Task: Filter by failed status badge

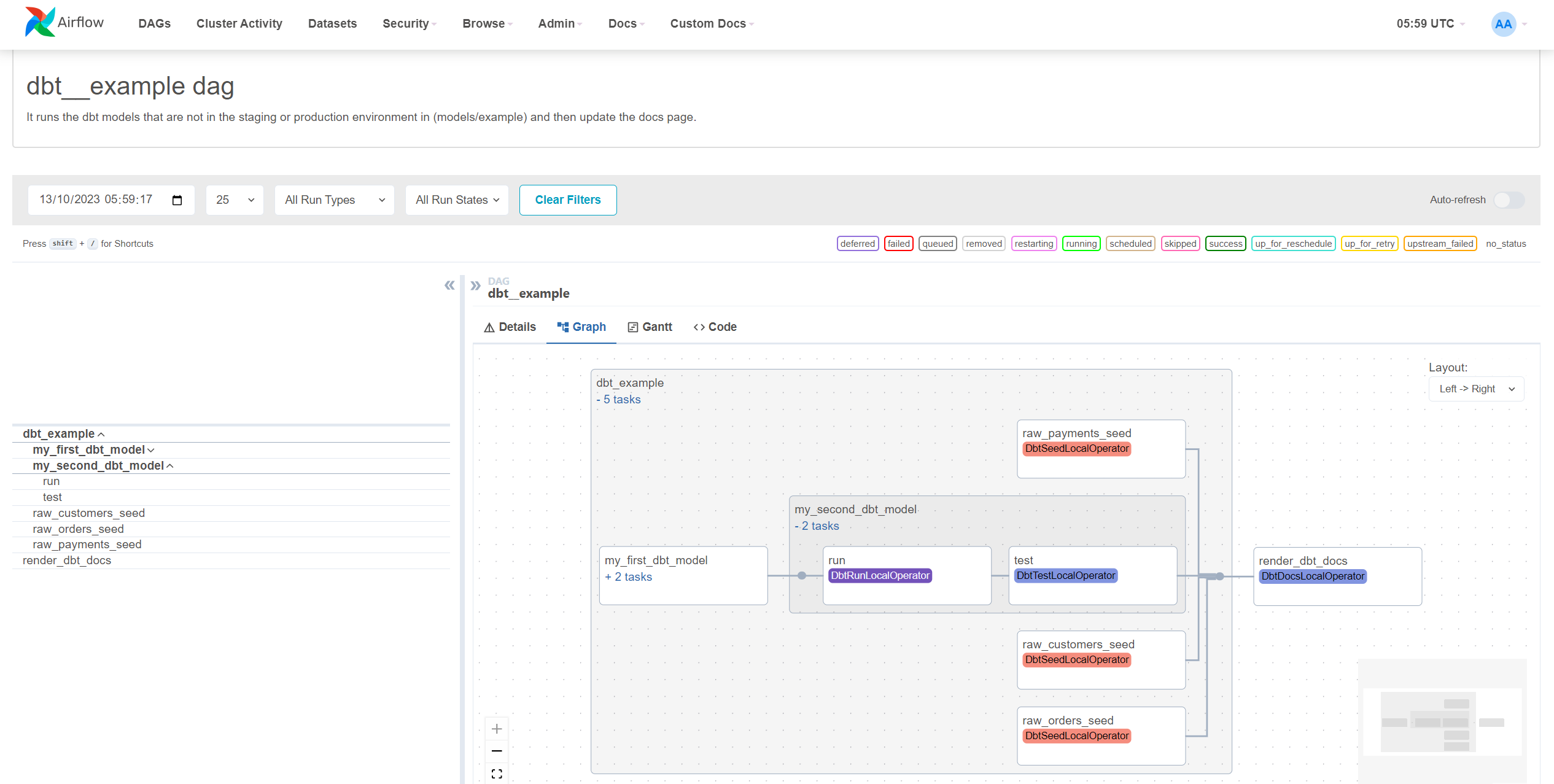Action: 899,244
